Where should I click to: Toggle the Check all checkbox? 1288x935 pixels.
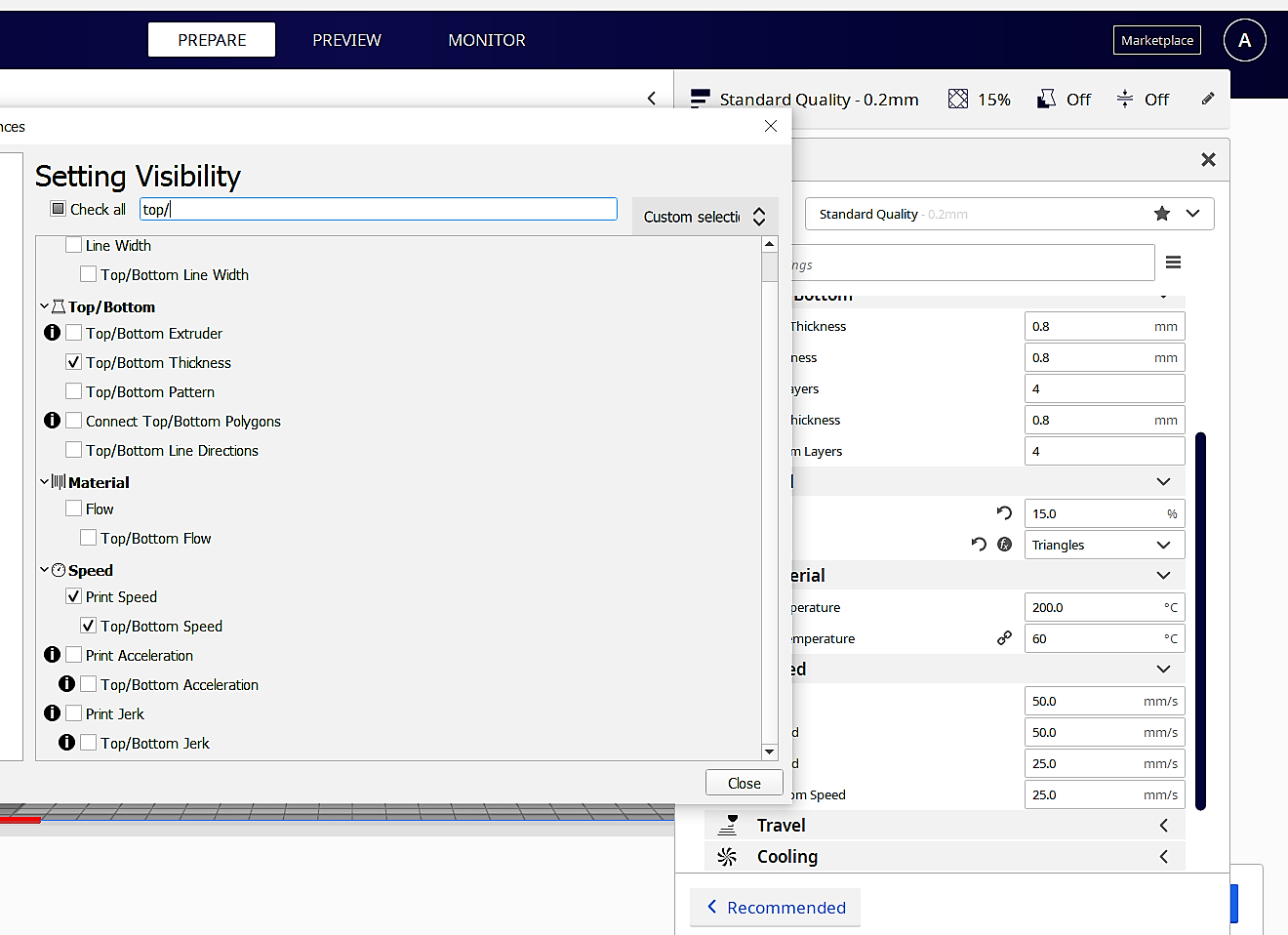click(59, 209)
